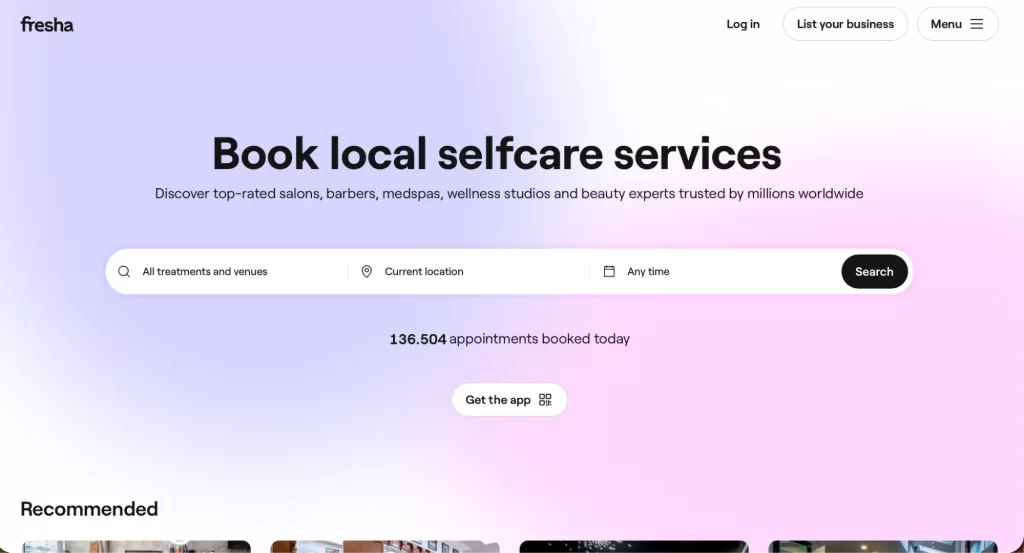
Task: Open the first Recommended venue thumbnail
Action: click(136, 546)
